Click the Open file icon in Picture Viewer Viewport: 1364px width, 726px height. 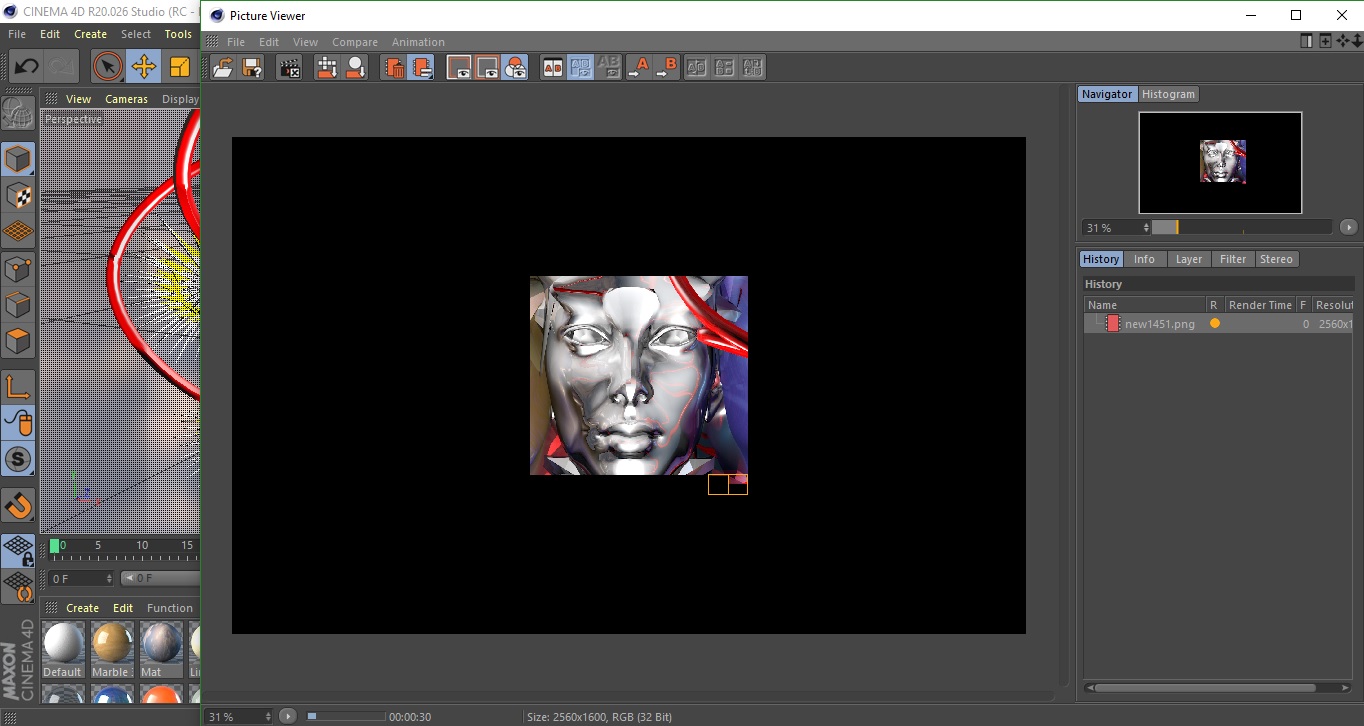(223, 68)
